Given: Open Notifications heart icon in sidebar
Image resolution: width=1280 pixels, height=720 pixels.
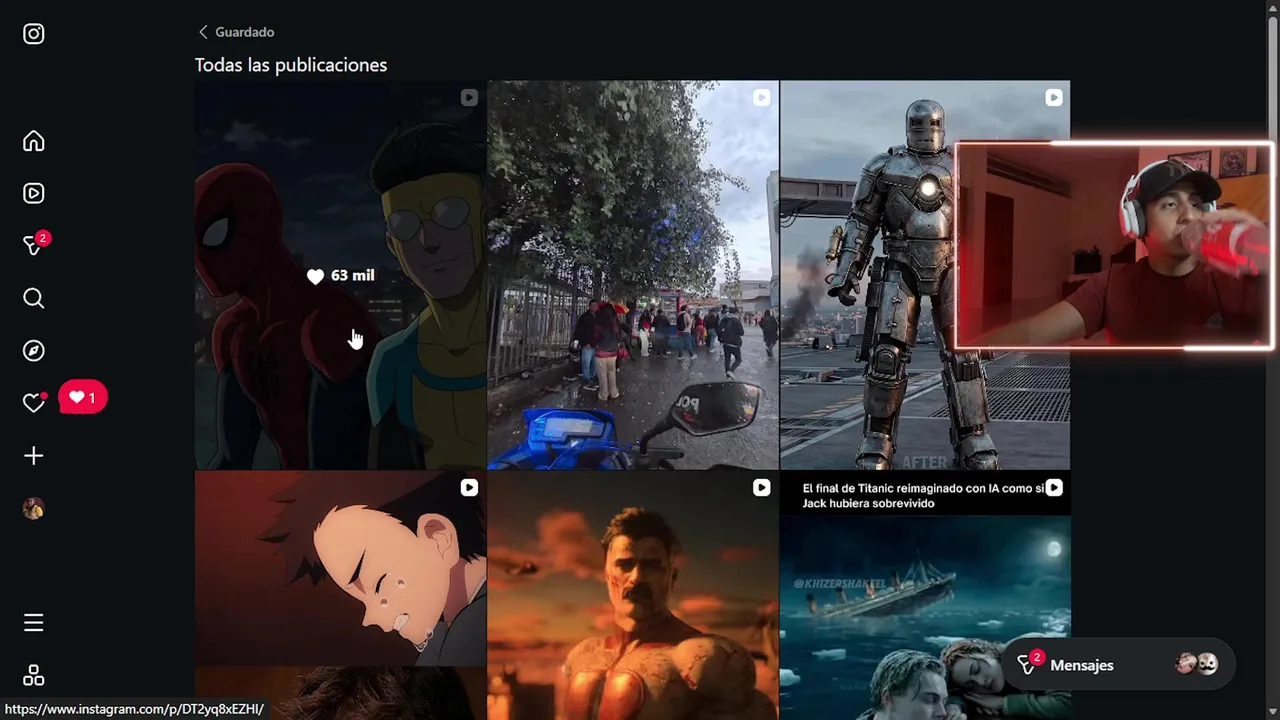Looking at the screenshot, I should 33,402.
